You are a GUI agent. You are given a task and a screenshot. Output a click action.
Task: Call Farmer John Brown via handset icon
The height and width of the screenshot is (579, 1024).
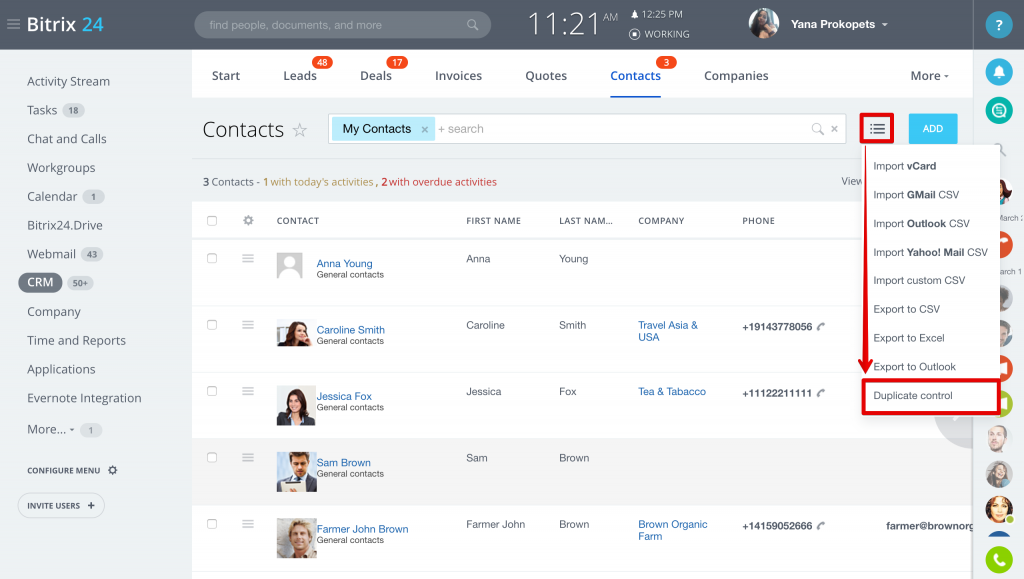coord(821,525)
